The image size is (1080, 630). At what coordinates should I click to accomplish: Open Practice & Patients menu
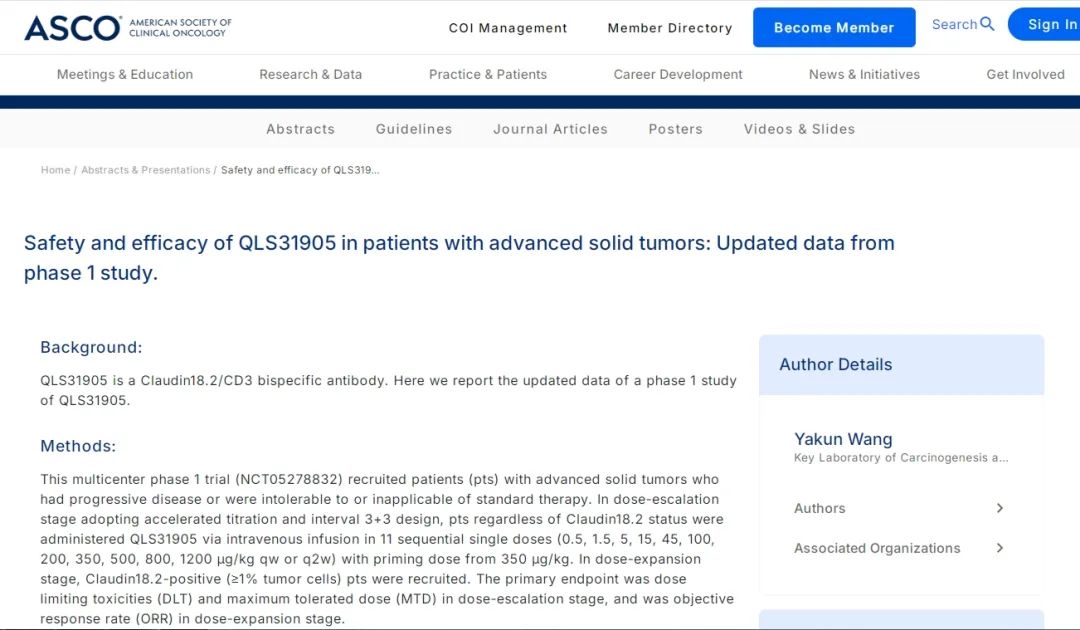pyautogui.click(x=488, y=74)
